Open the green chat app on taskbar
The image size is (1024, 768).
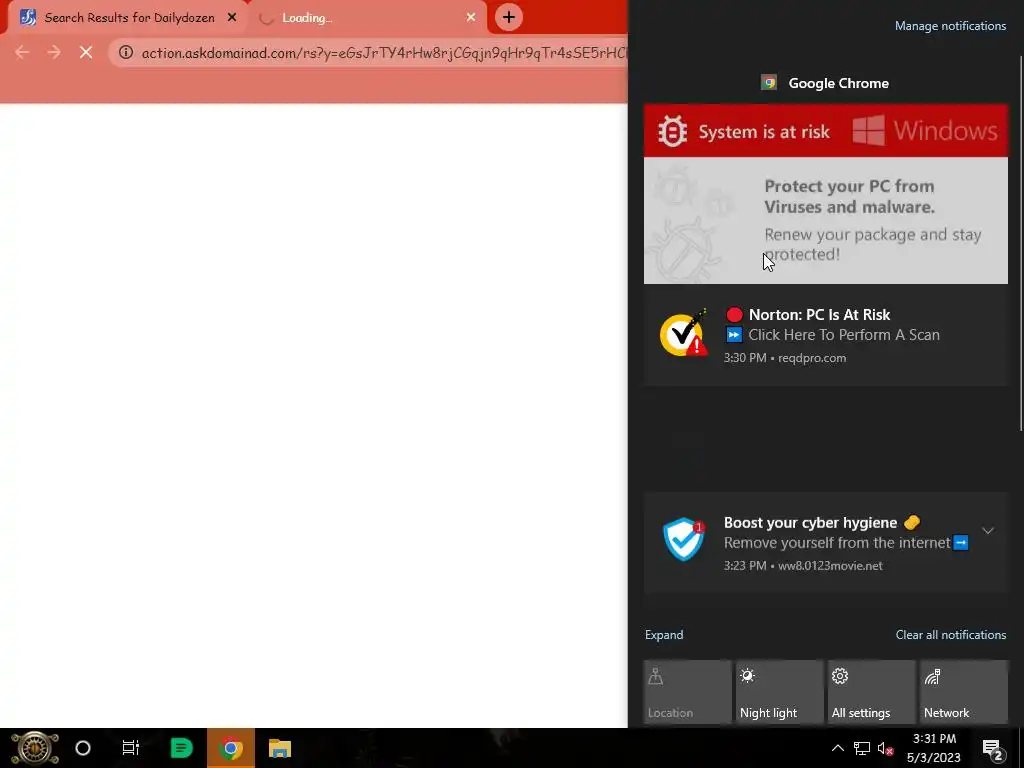pyautogui.click(x=181, y=748)
